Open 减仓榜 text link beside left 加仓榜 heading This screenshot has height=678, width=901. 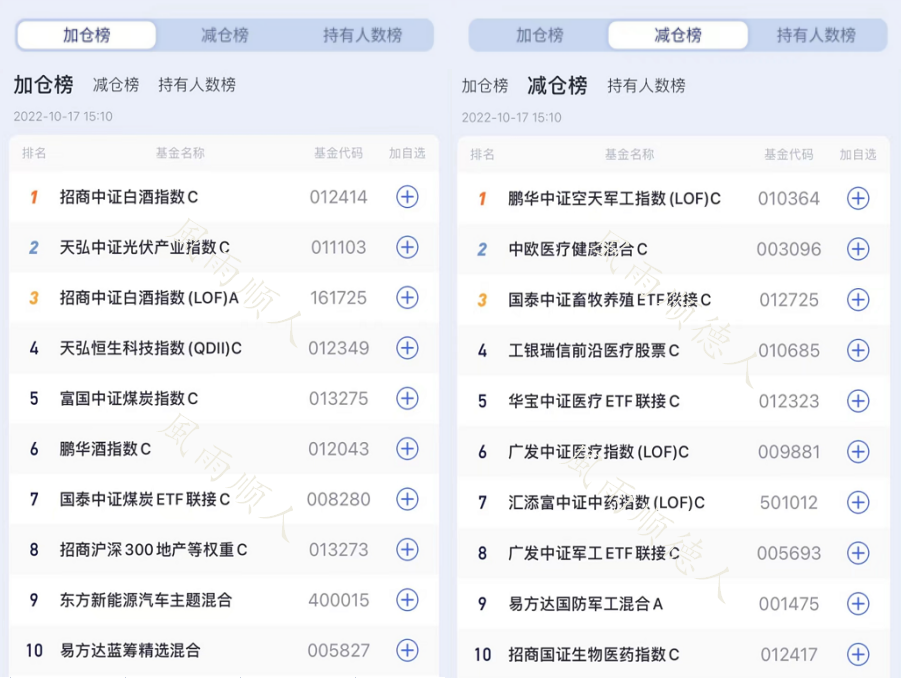pyautogui.click(x=116, y=85)
